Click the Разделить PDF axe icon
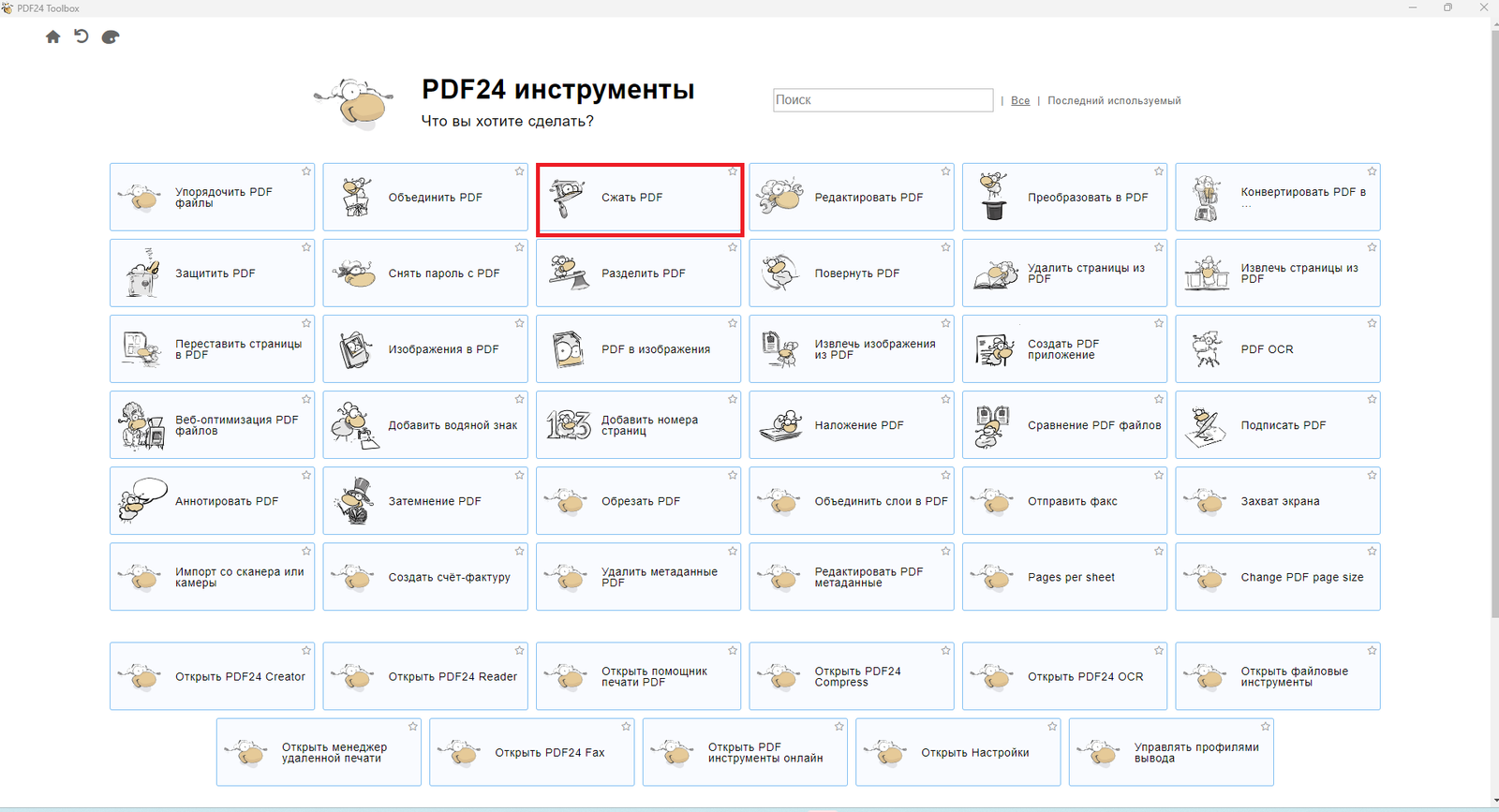This screenshot has height=812, width=1499. point(568,273)
